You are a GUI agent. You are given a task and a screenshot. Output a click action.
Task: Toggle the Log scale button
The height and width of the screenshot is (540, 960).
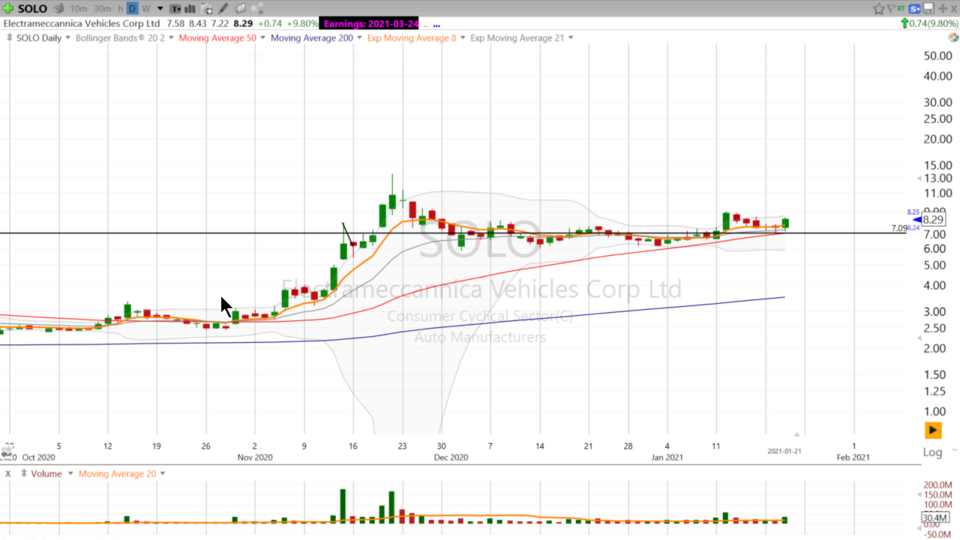[932, 452]
